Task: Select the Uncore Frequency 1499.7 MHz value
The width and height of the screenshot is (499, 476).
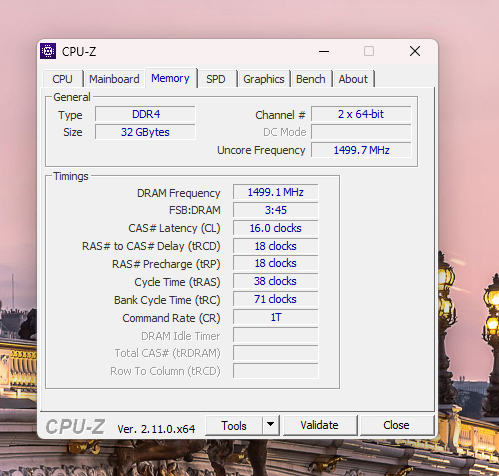Action: [361, 150]
